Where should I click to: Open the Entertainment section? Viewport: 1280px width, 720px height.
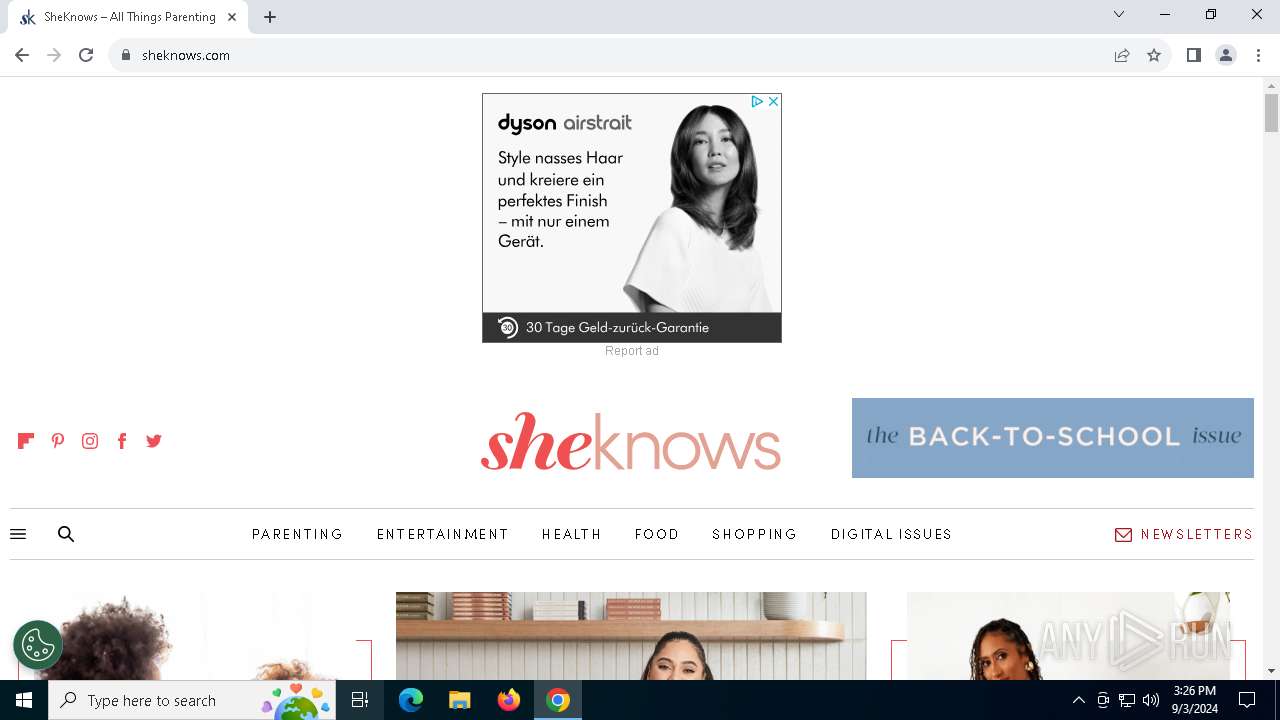click(x=443, y=534)
